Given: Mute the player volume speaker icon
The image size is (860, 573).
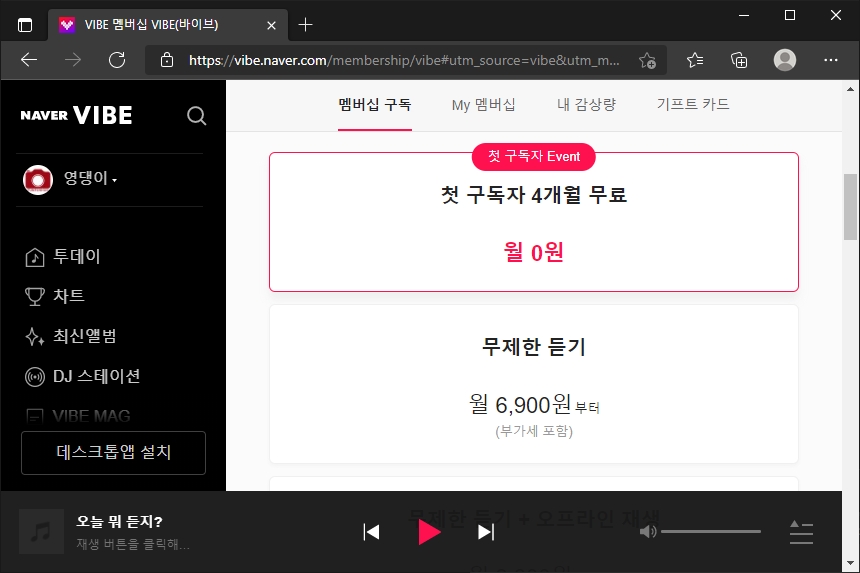Looking at the screenshot, I should coord(648,531).
